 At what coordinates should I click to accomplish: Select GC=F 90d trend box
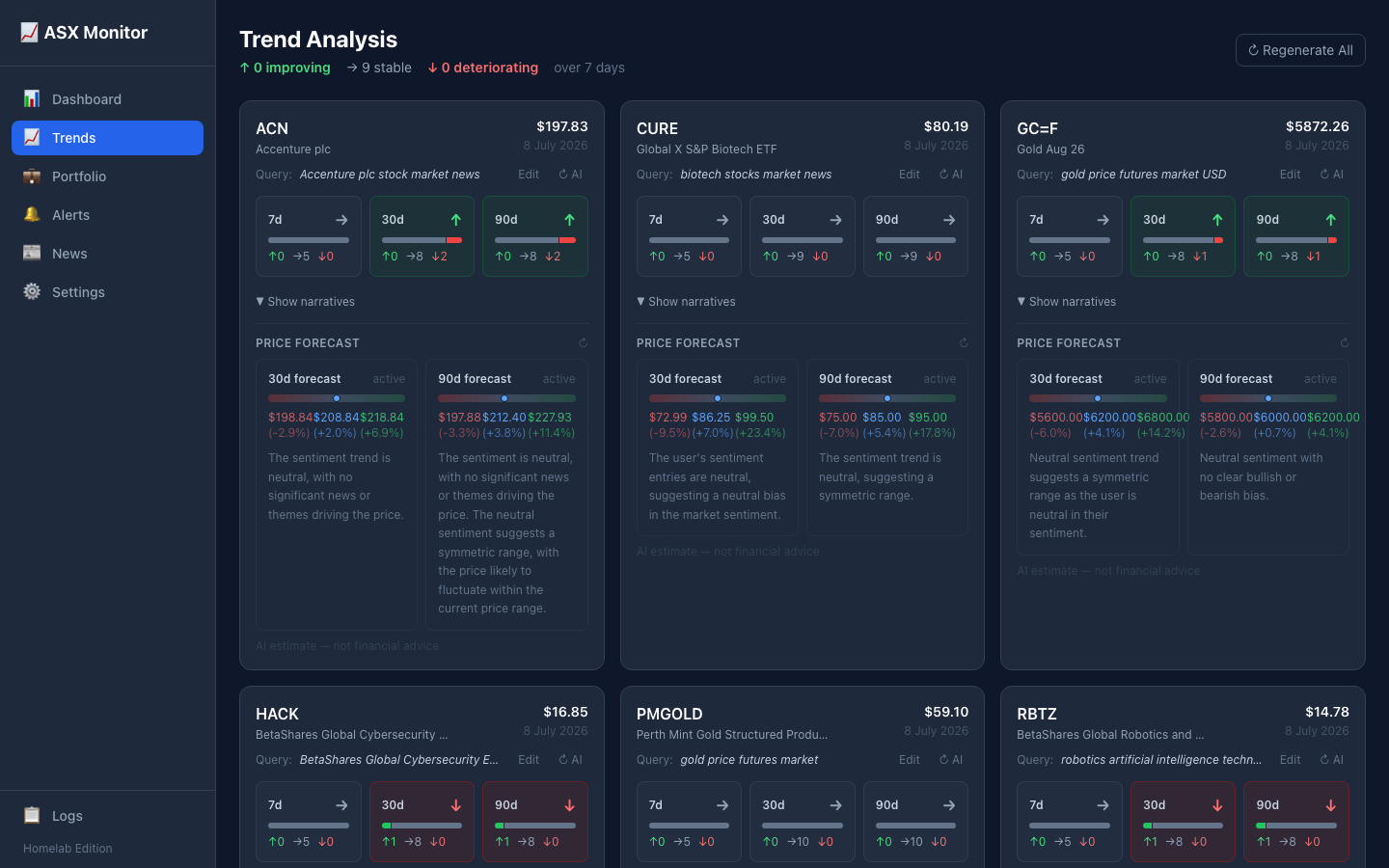pos(1296,236)
